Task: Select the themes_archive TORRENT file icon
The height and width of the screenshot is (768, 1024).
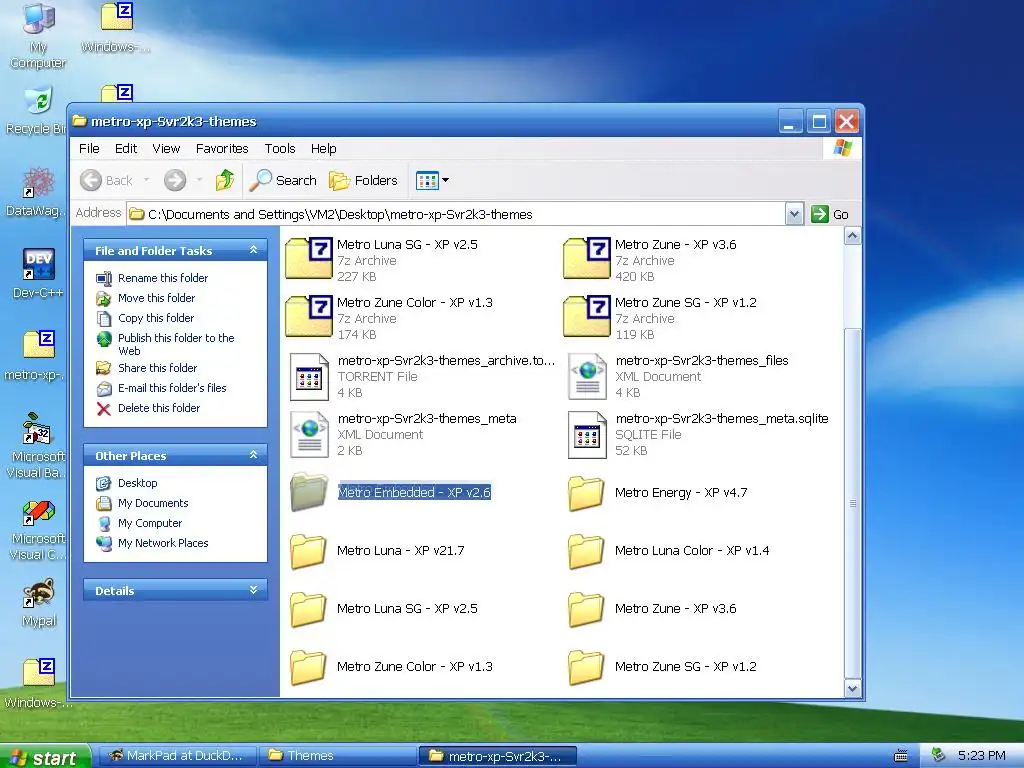Action: 309,377
